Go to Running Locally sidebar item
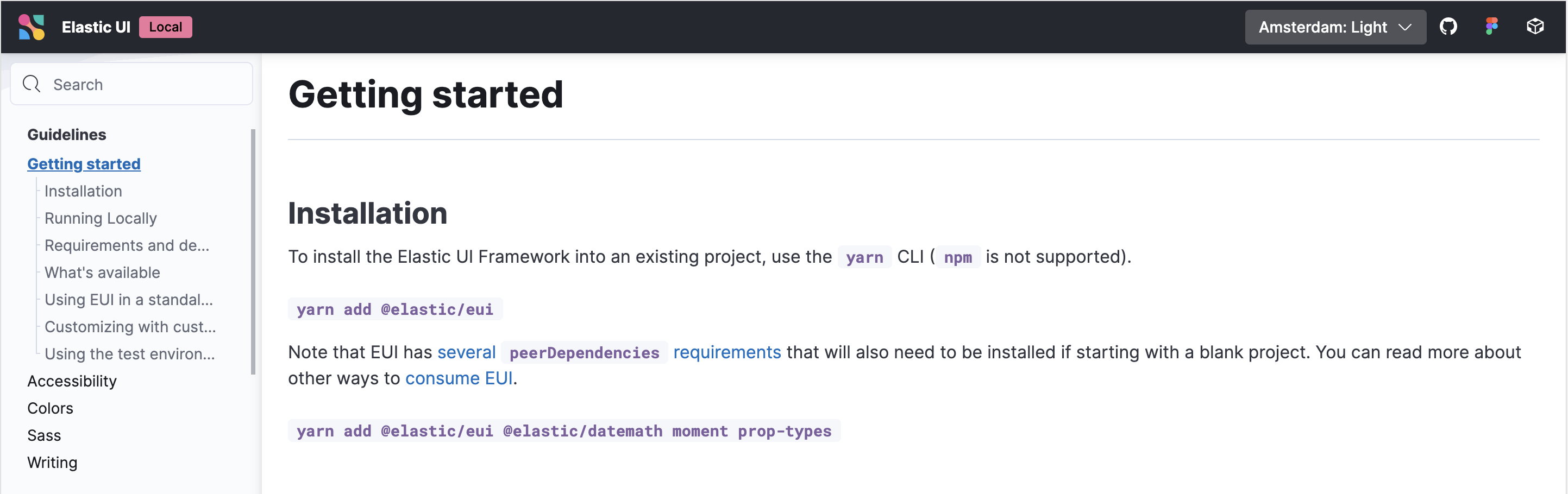Screen dimensions: 1568x494 tap(101, 218)
